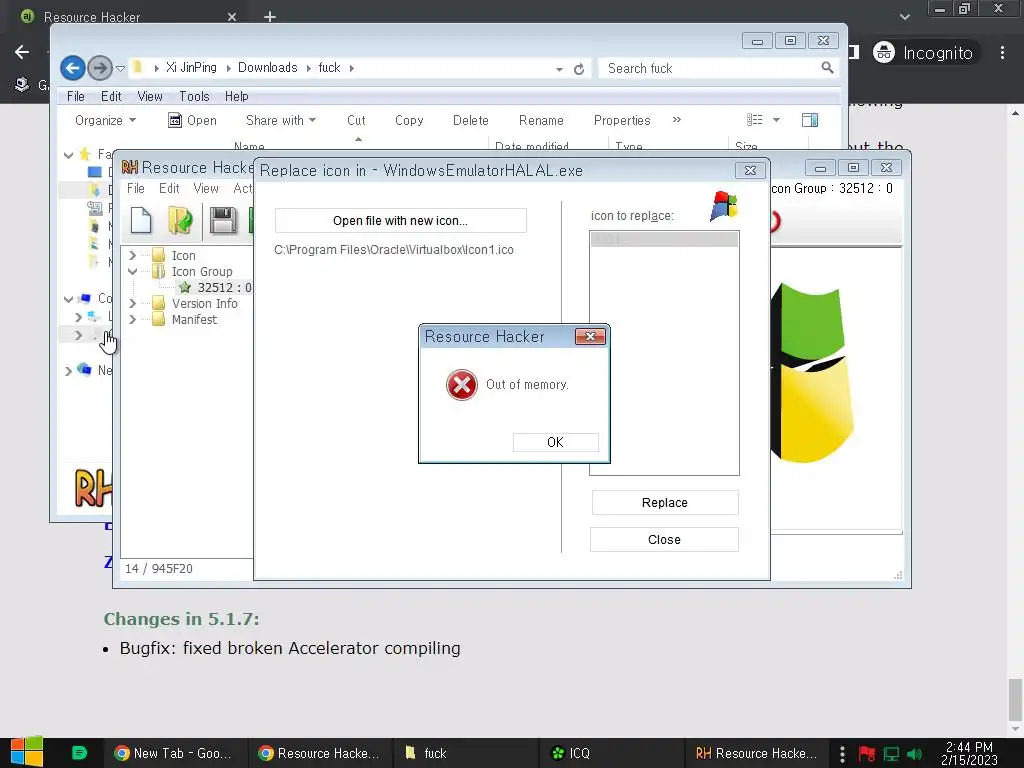Open the Share with dropdown
The height and width of the screenshot is (768, 1024).
(x=281, y=120)
